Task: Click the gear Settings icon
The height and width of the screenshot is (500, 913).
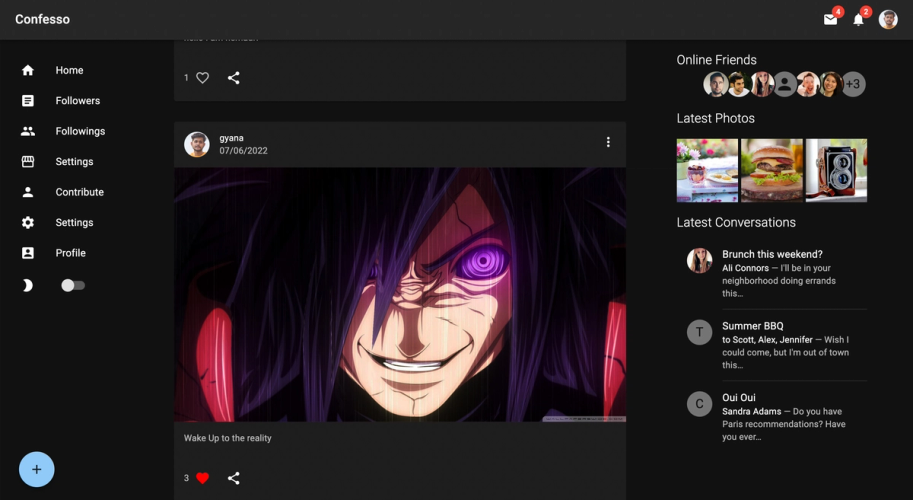Action: click(27, 222)
